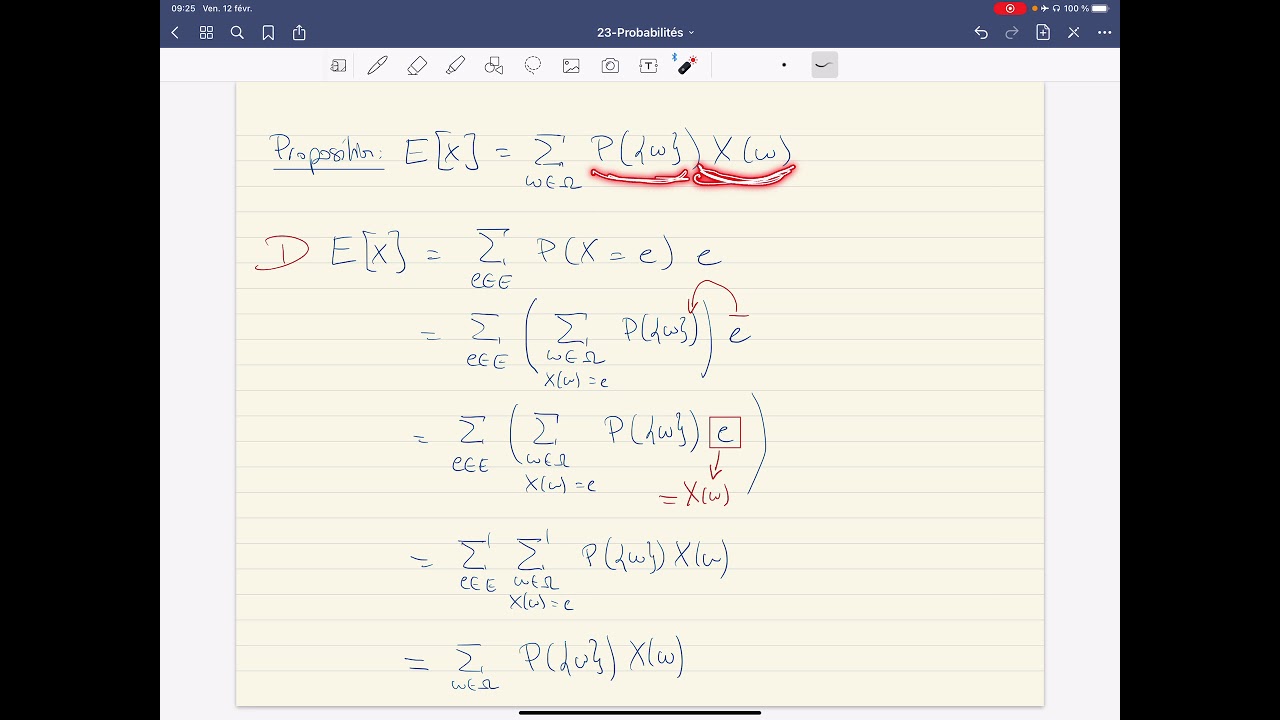Open the share and export menu

(x=299, y=33)
